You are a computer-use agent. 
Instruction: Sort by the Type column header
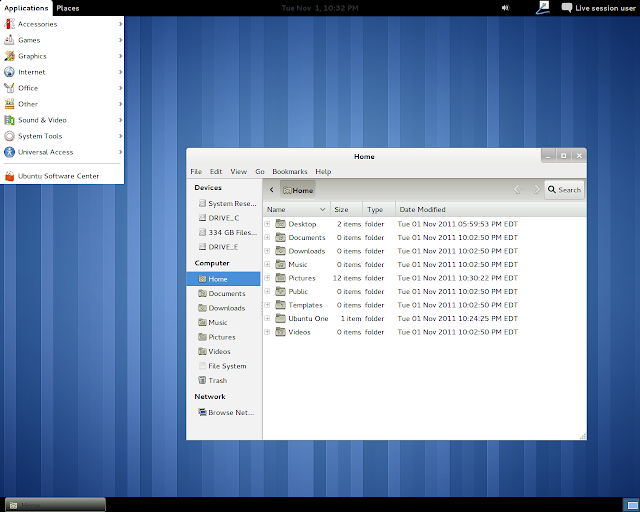point(379,209)
